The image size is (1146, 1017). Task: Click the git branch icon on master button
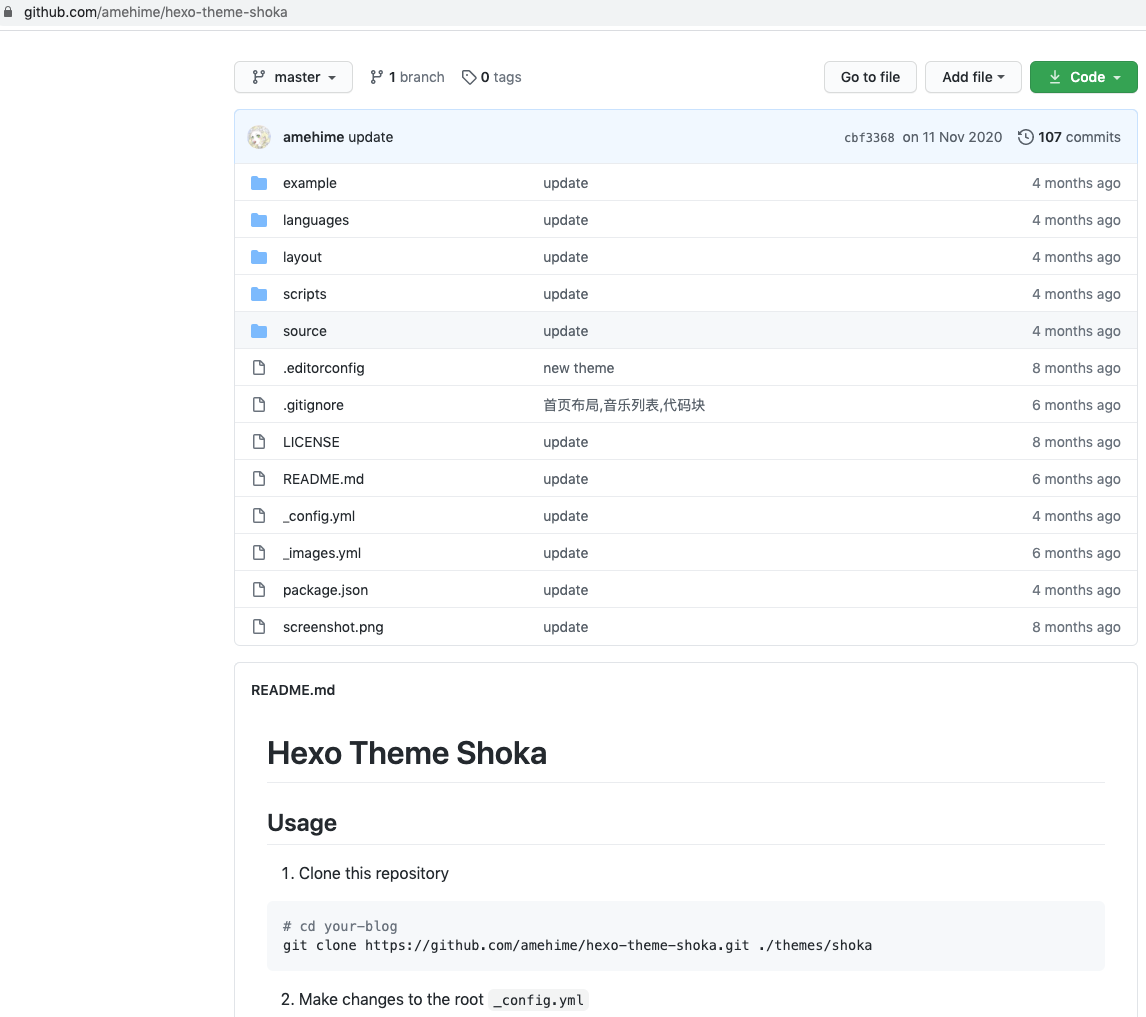point(259,77)
